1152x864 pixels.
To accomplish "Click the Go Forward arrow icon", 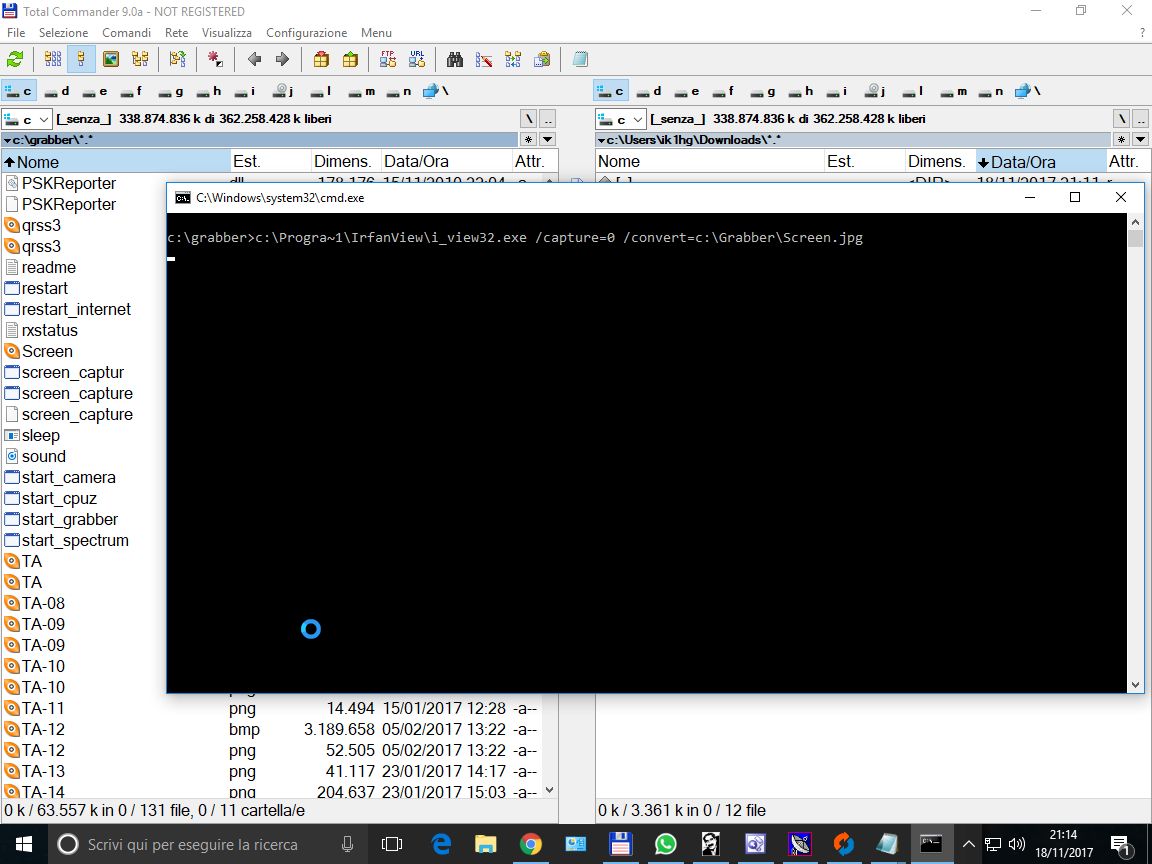I will coord(282,59).
